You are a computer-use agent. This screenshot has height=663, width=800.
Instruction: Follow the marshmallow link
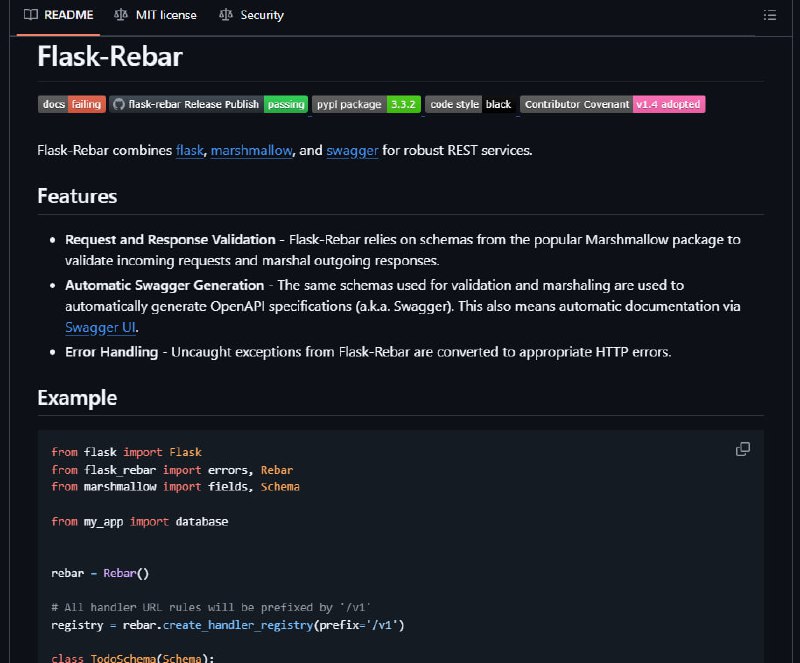[x=252, y=151]
